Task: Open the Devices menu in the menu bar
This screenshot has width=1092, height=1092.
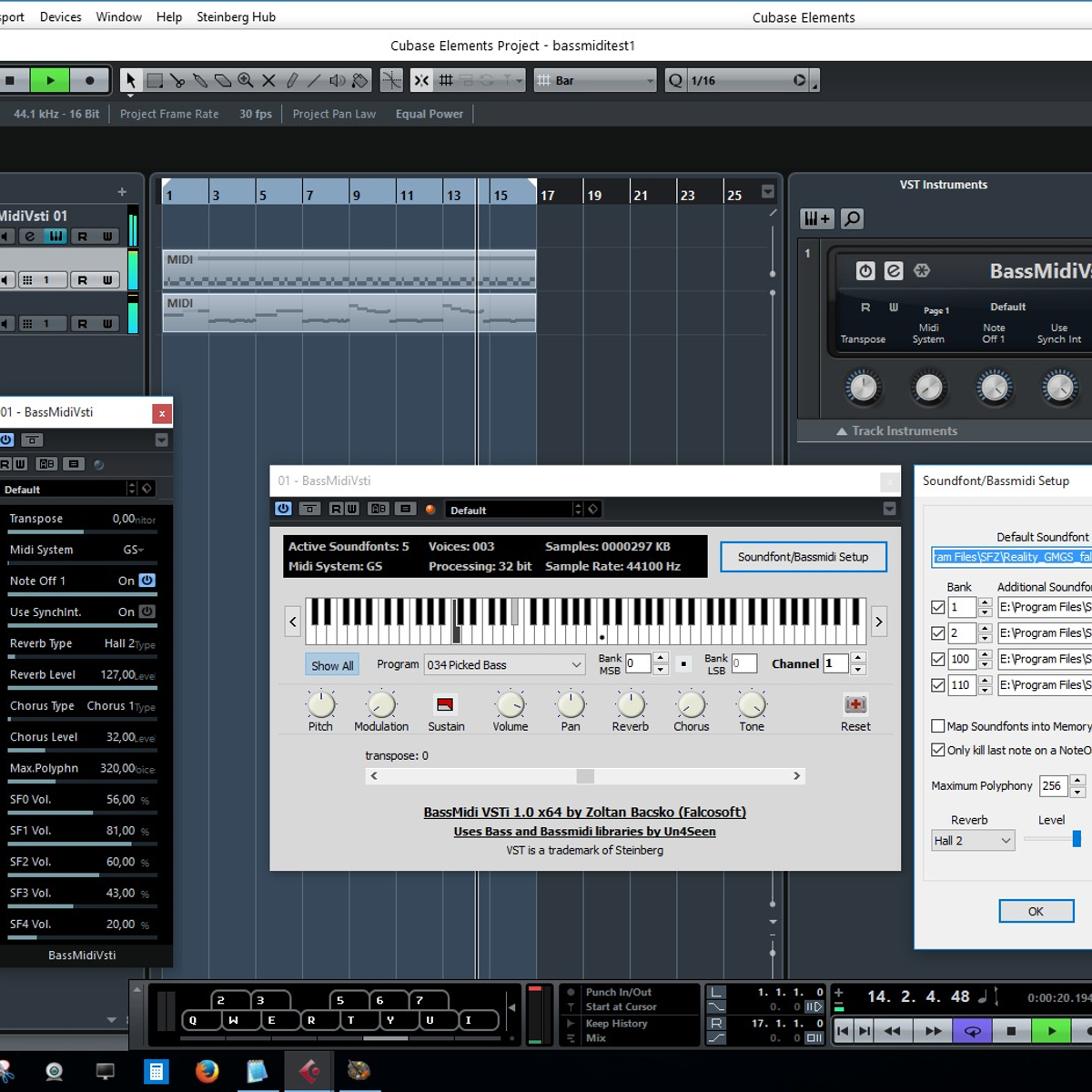Action: (60, 16)
